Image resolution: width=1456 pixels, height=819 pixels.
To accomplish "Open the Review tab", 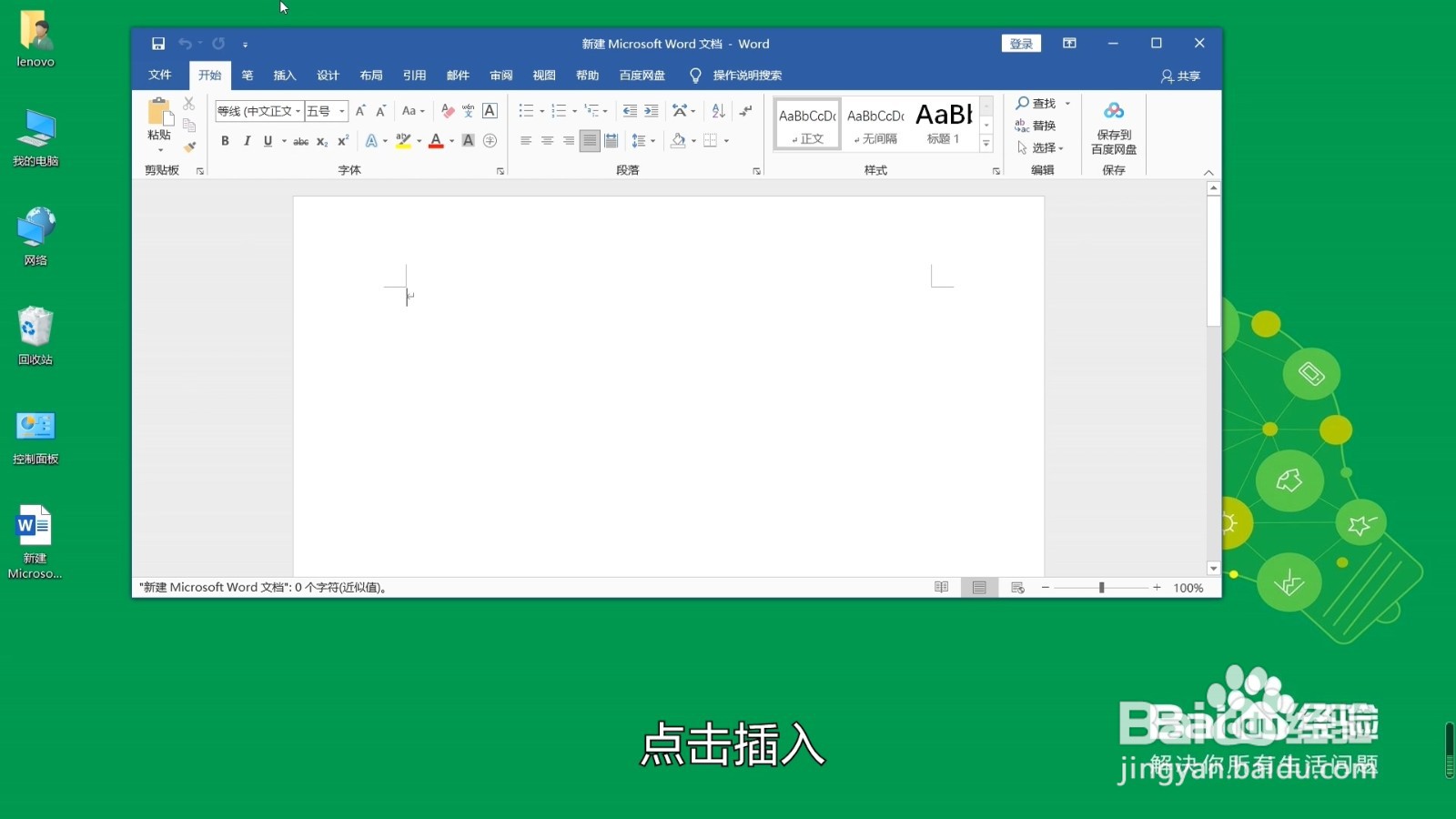I will tap(500, 76).
